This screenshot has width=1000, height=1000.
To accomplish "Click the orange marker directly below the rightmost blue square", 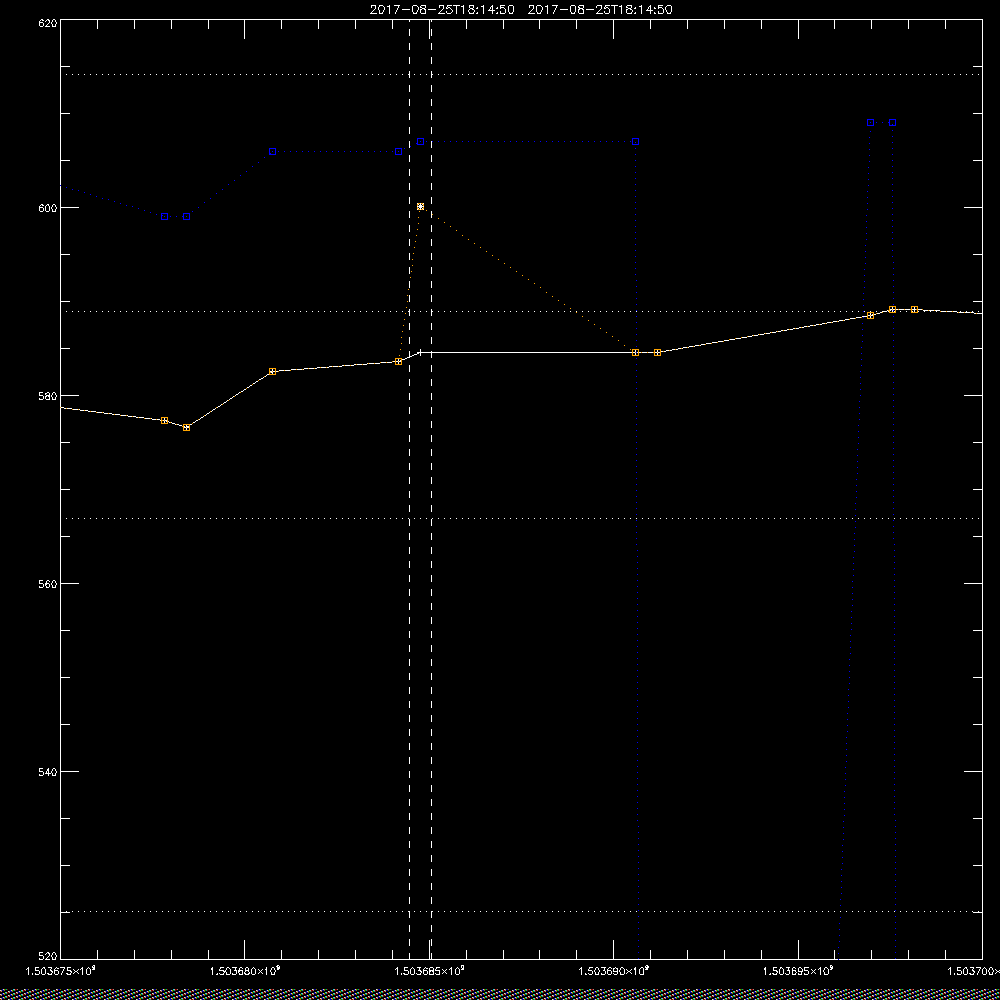I will coord(892,309).
